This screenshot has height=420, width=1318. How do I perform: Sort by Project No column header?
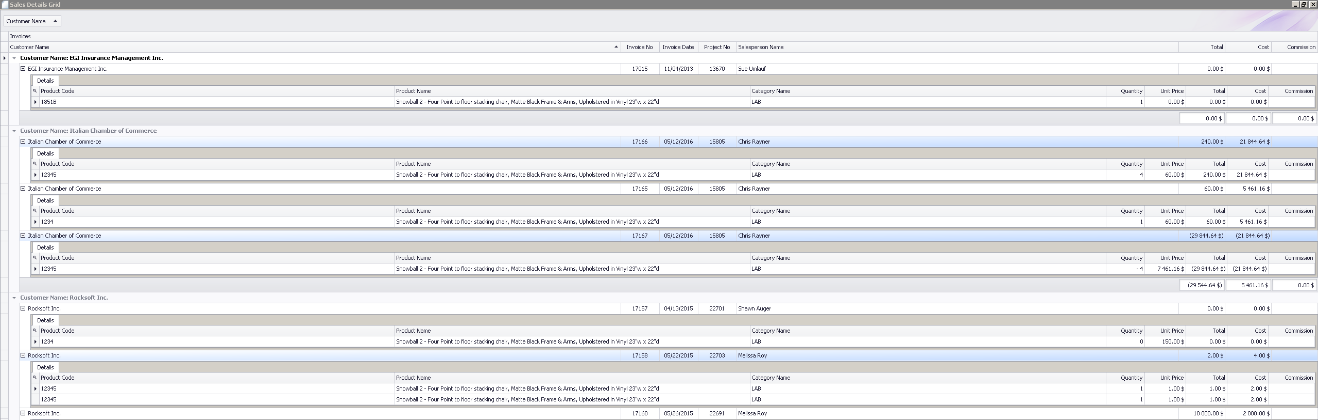716,47
